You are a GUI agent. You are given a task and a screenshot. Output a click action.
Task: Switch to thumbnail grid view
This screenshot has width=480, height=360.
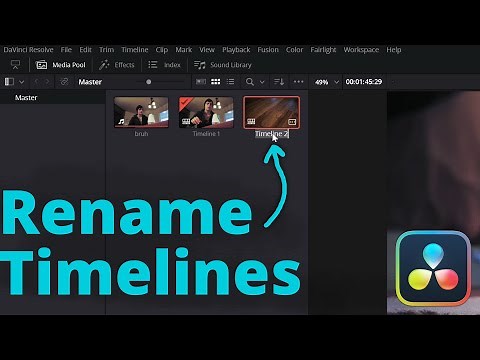(216, 82)
